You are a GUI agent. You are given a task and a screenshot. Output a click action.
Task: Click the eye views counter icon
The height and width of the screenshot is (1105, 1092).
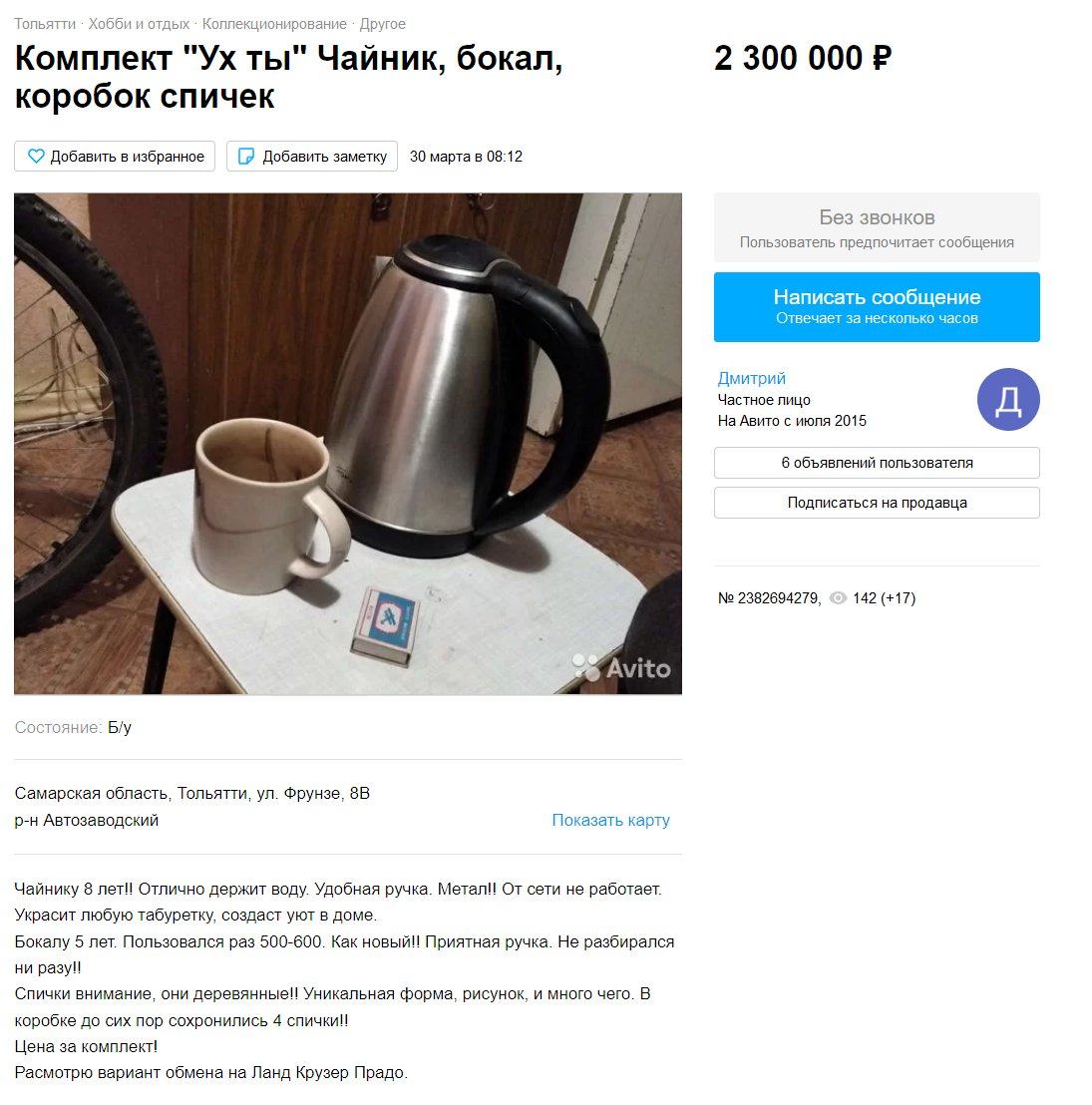point(838,598)
